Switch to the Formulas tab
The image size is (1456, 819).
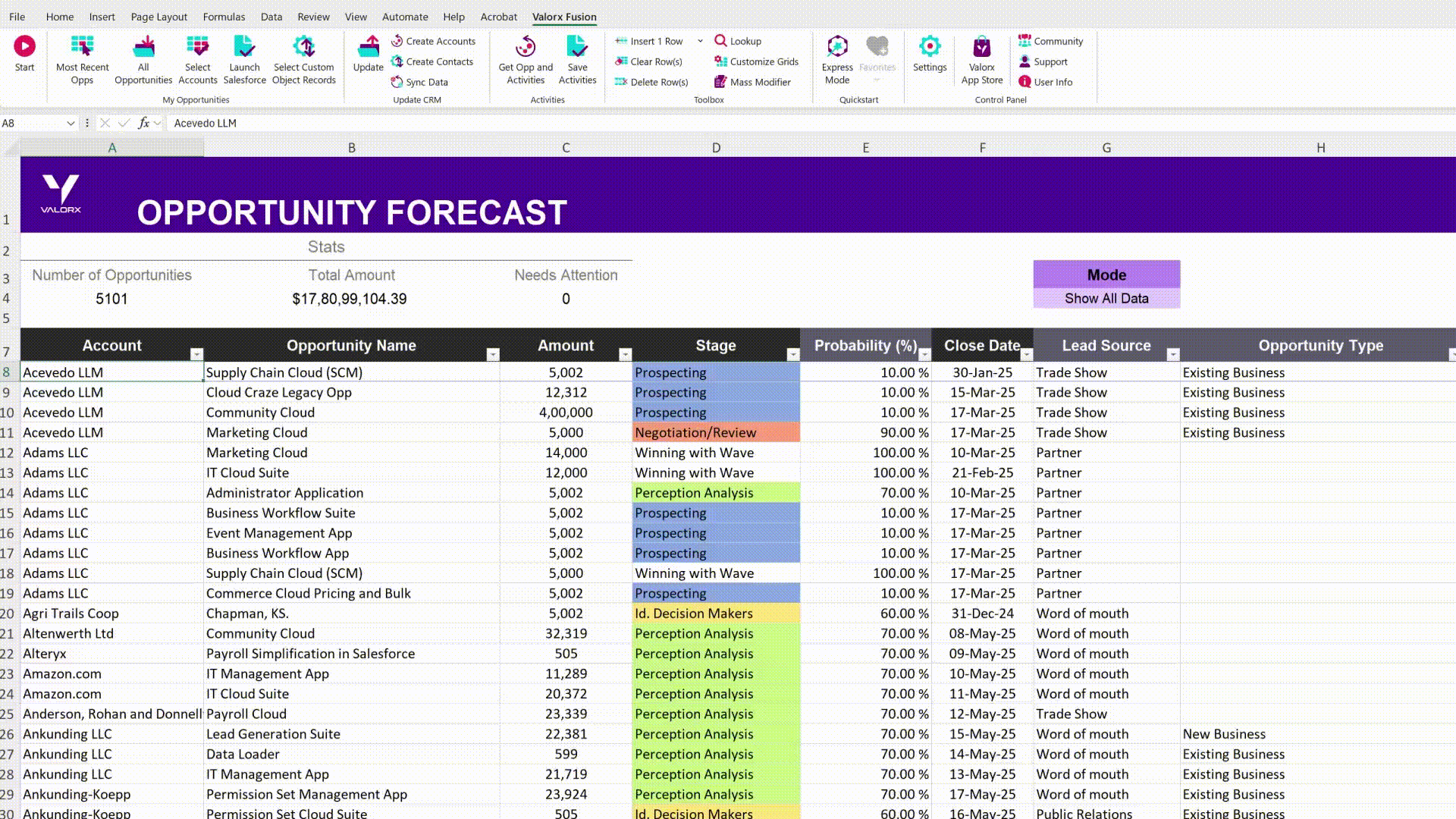[x=224, y=17]
